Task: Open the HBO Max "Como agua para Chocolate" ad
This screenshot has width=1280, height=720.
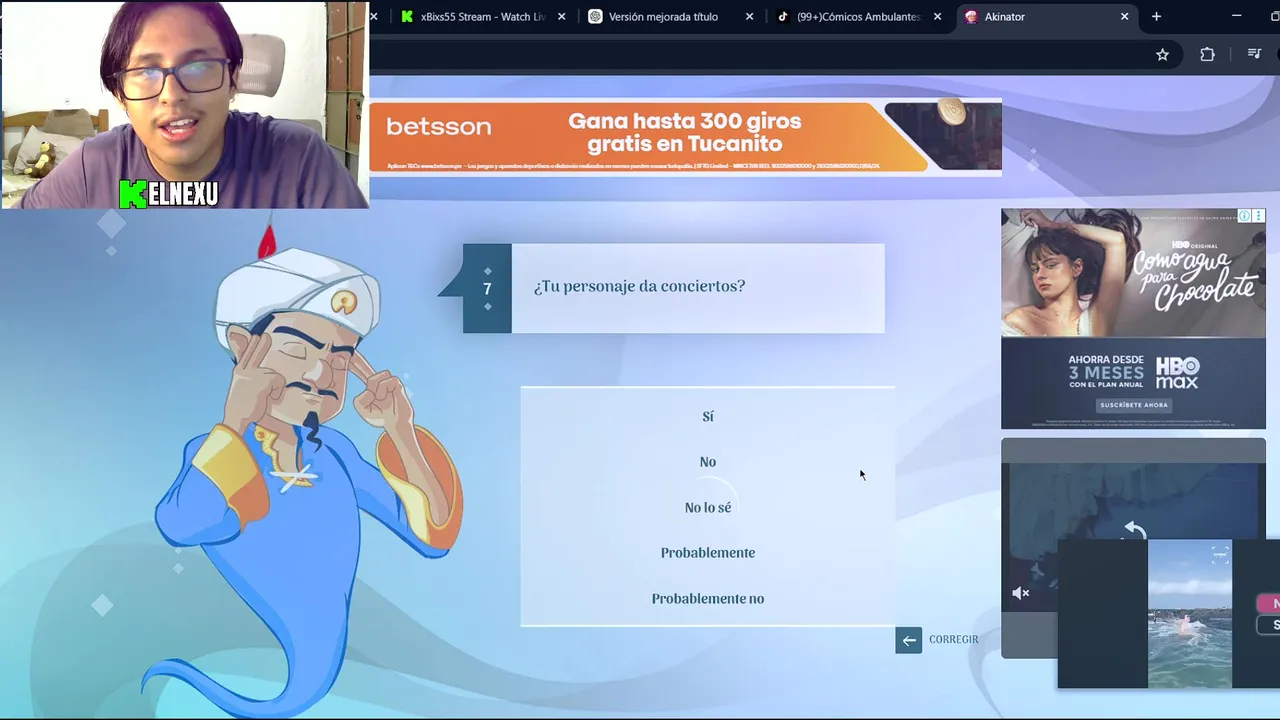Action: 1133,318
